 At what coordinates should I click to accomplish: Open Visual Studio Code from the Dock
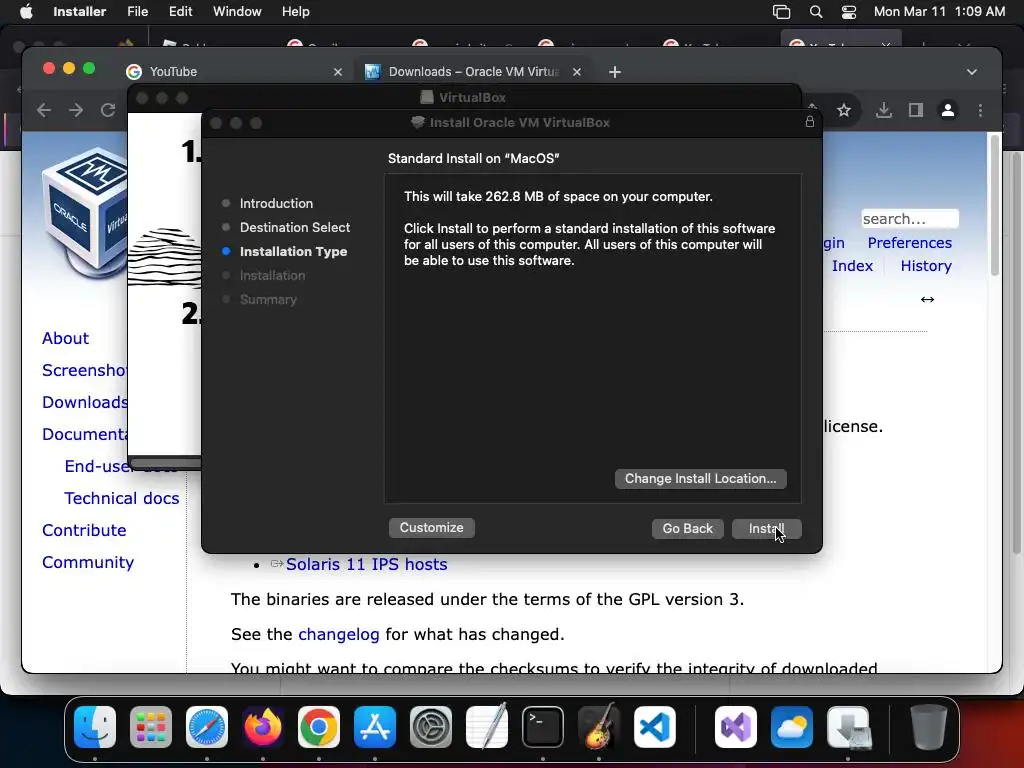pos(655,727)
